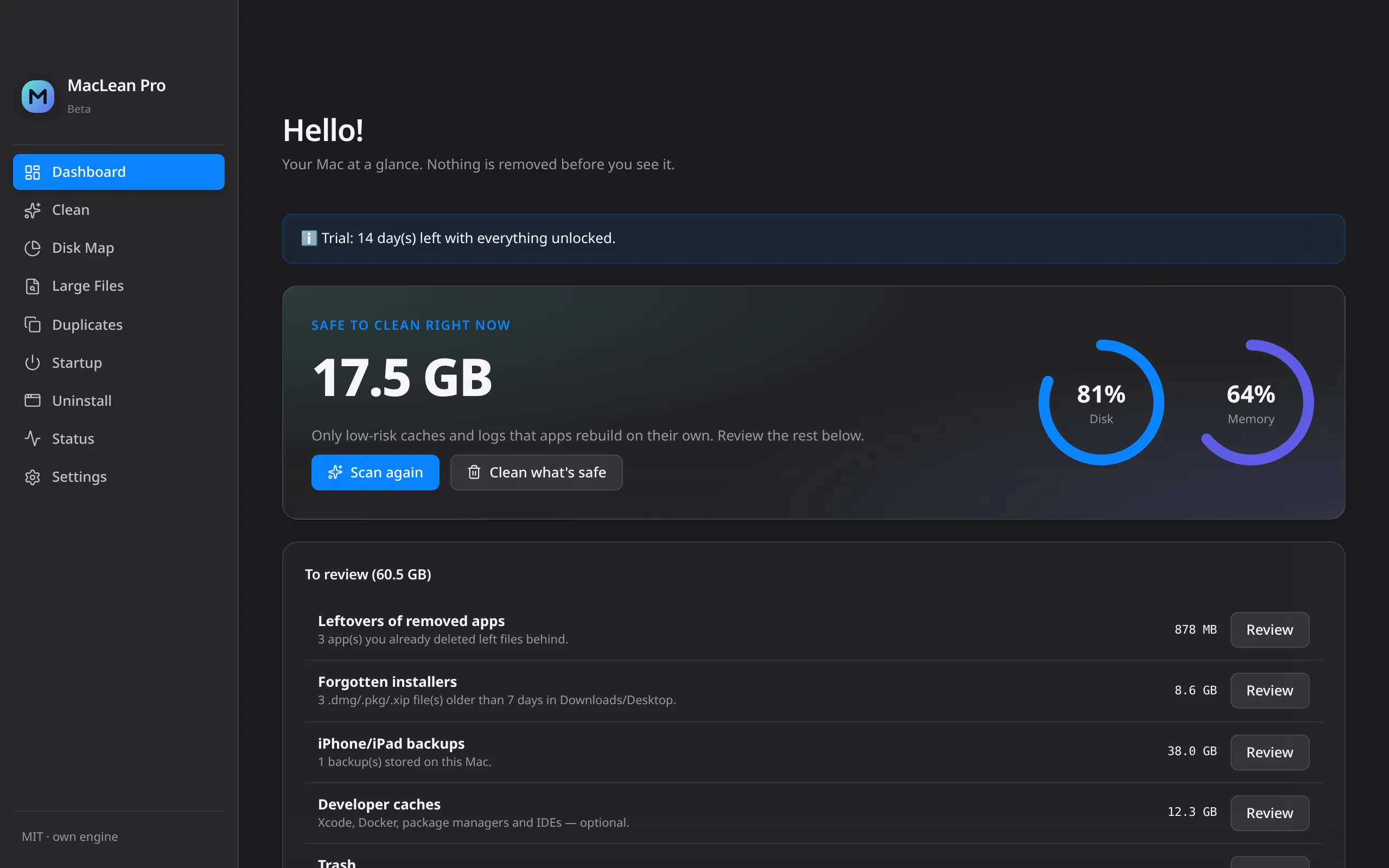Screen dimensions: 1389x868
Task: Click the "MIT · own engine" footer text
Action: (x=70, y=837)
